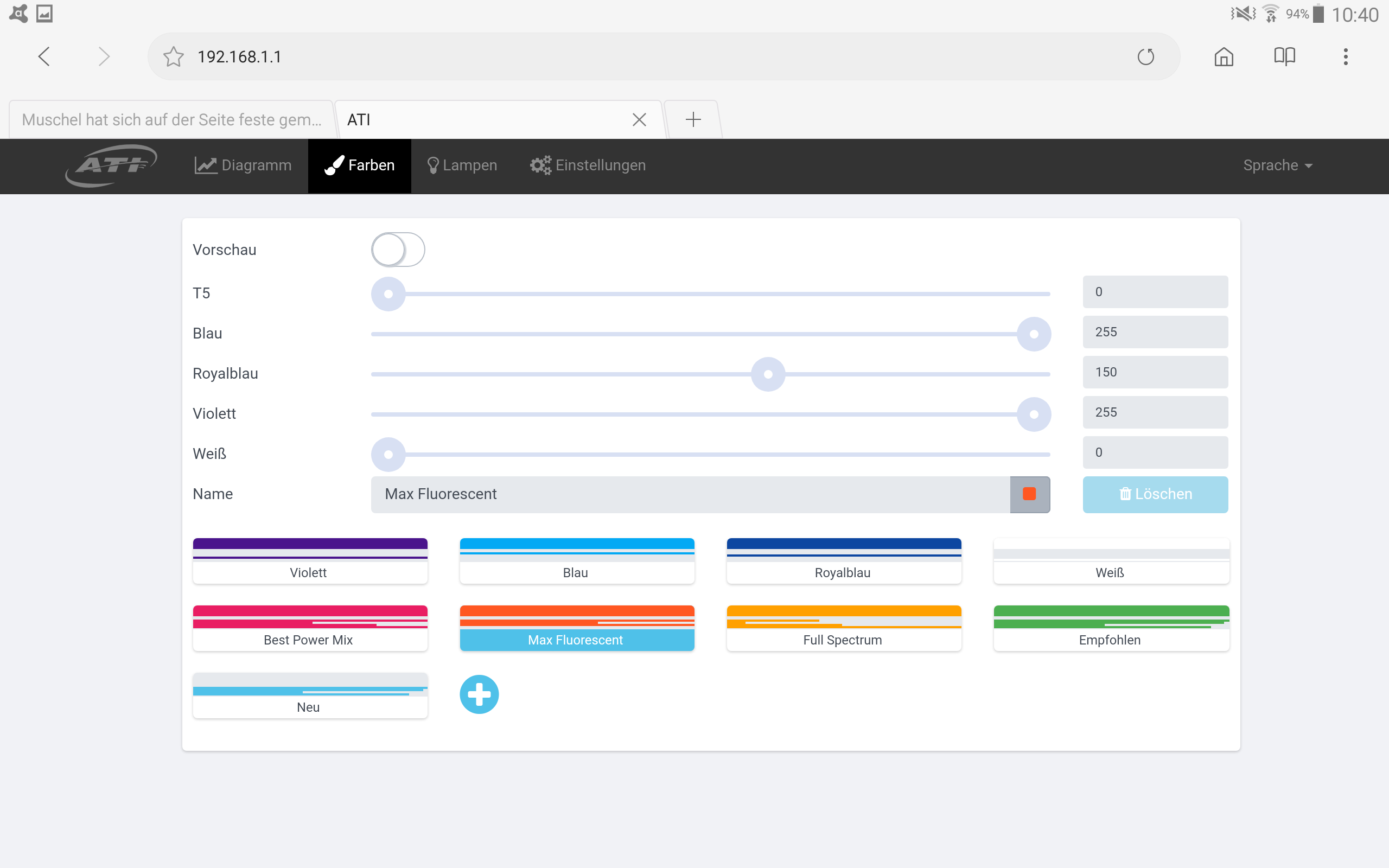Select the Full Spectrum preset
The height and width of the screenshot is (868, 1389).
843,628
